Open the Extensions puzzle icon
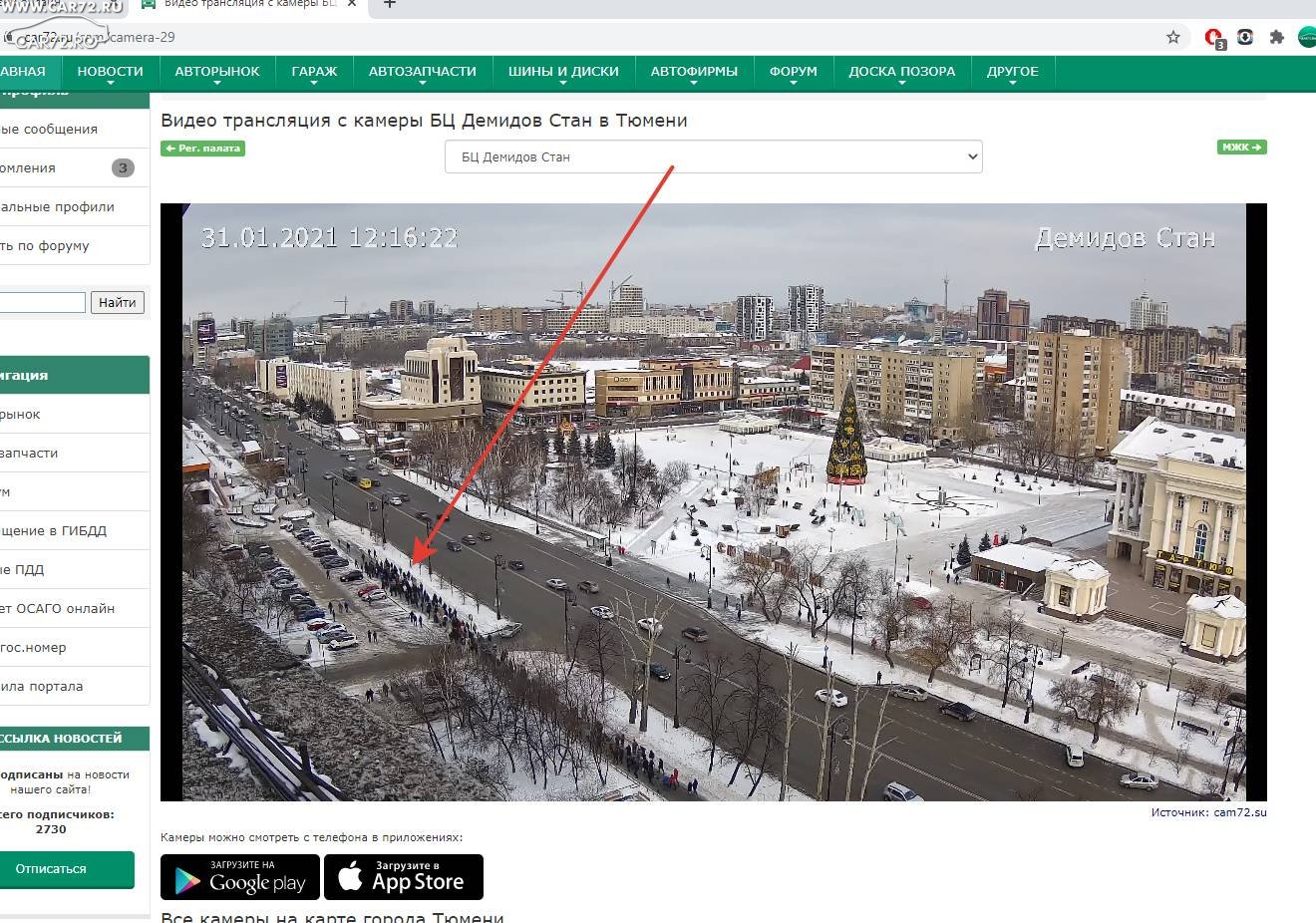 pos(1276,37)
